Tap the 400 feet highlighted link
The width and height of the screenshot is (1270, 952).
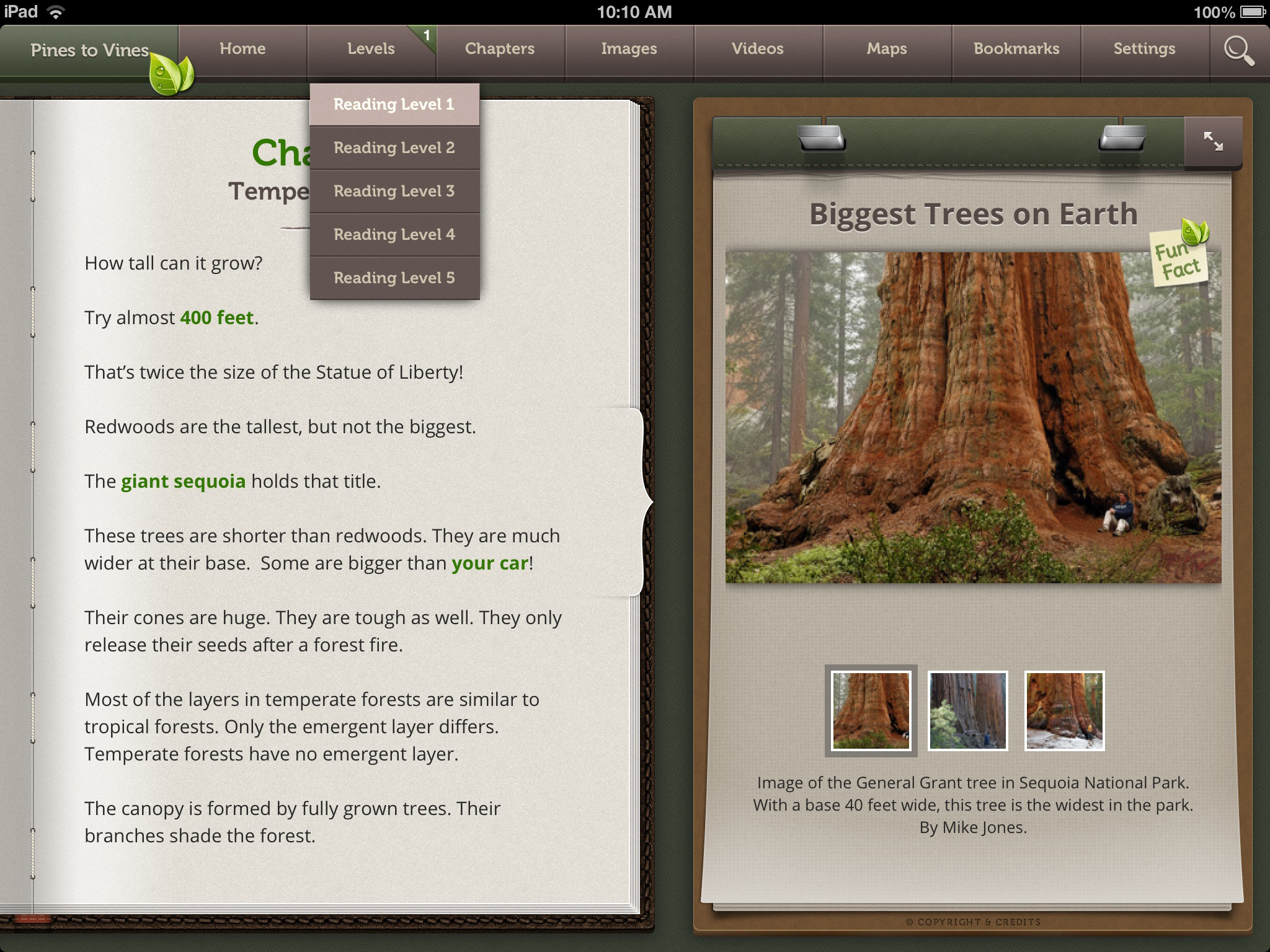(x=216, y=318)
